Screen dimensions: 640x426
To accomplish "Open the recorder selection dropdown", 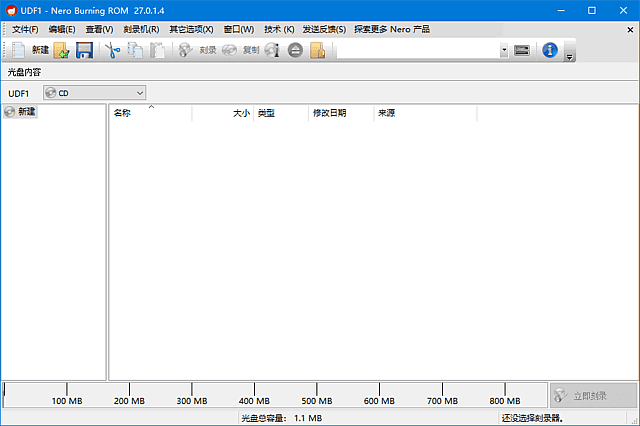I will tap(504, 50).
